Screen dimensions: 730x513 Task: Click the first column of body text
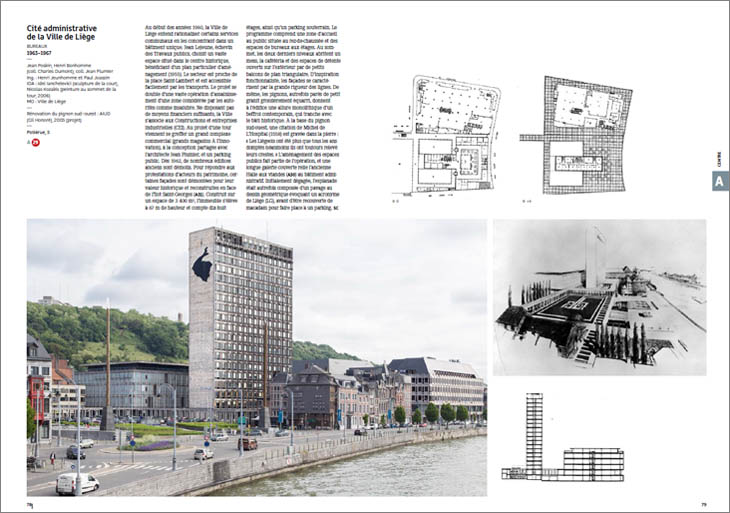[x=191, y=118]
